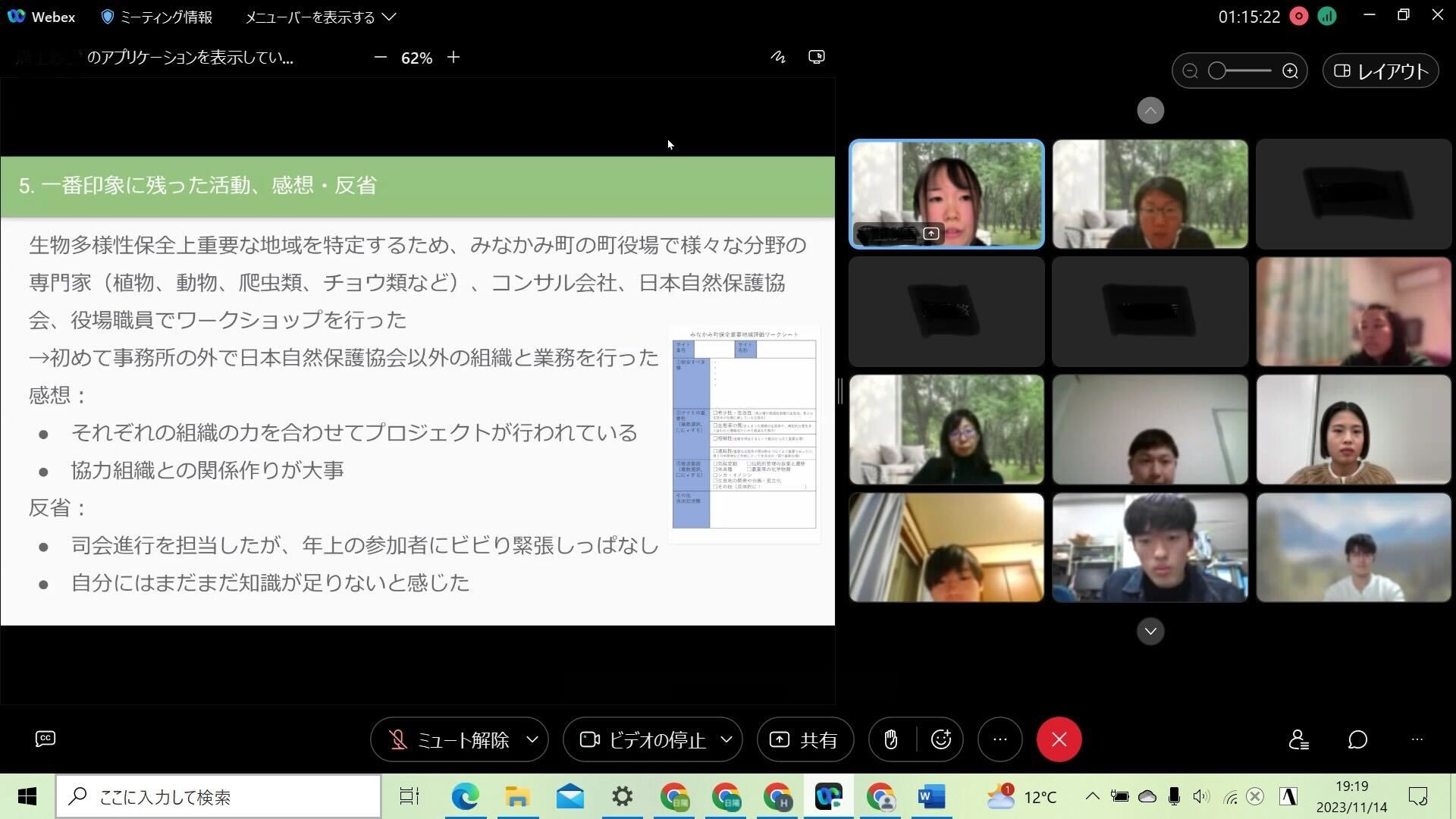Screen dimensions: 1456x819
Task: Open emoji reactions picker
Action: (941, 739)
